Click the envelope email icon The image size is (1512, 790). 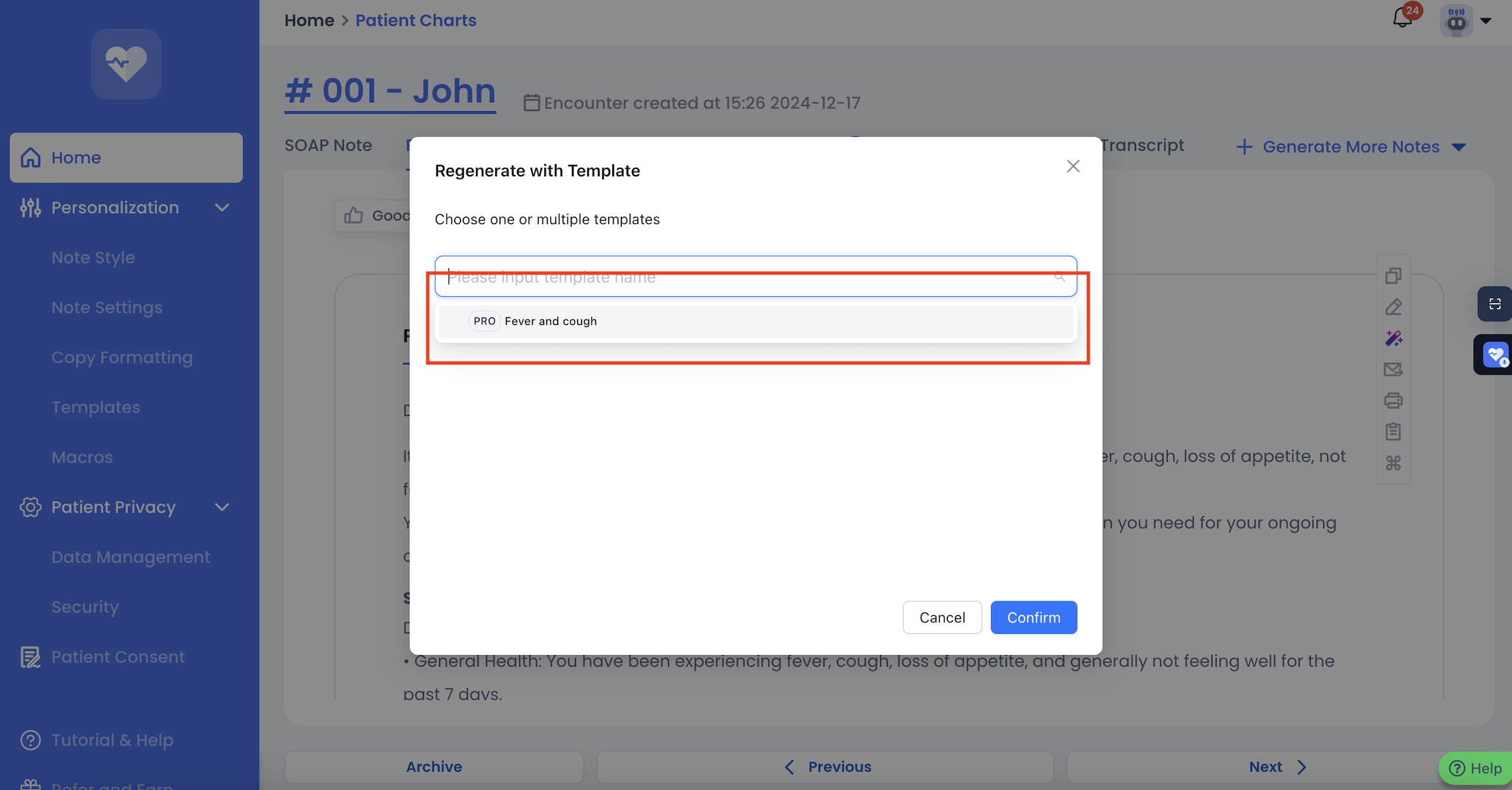tap(1393, 370)
